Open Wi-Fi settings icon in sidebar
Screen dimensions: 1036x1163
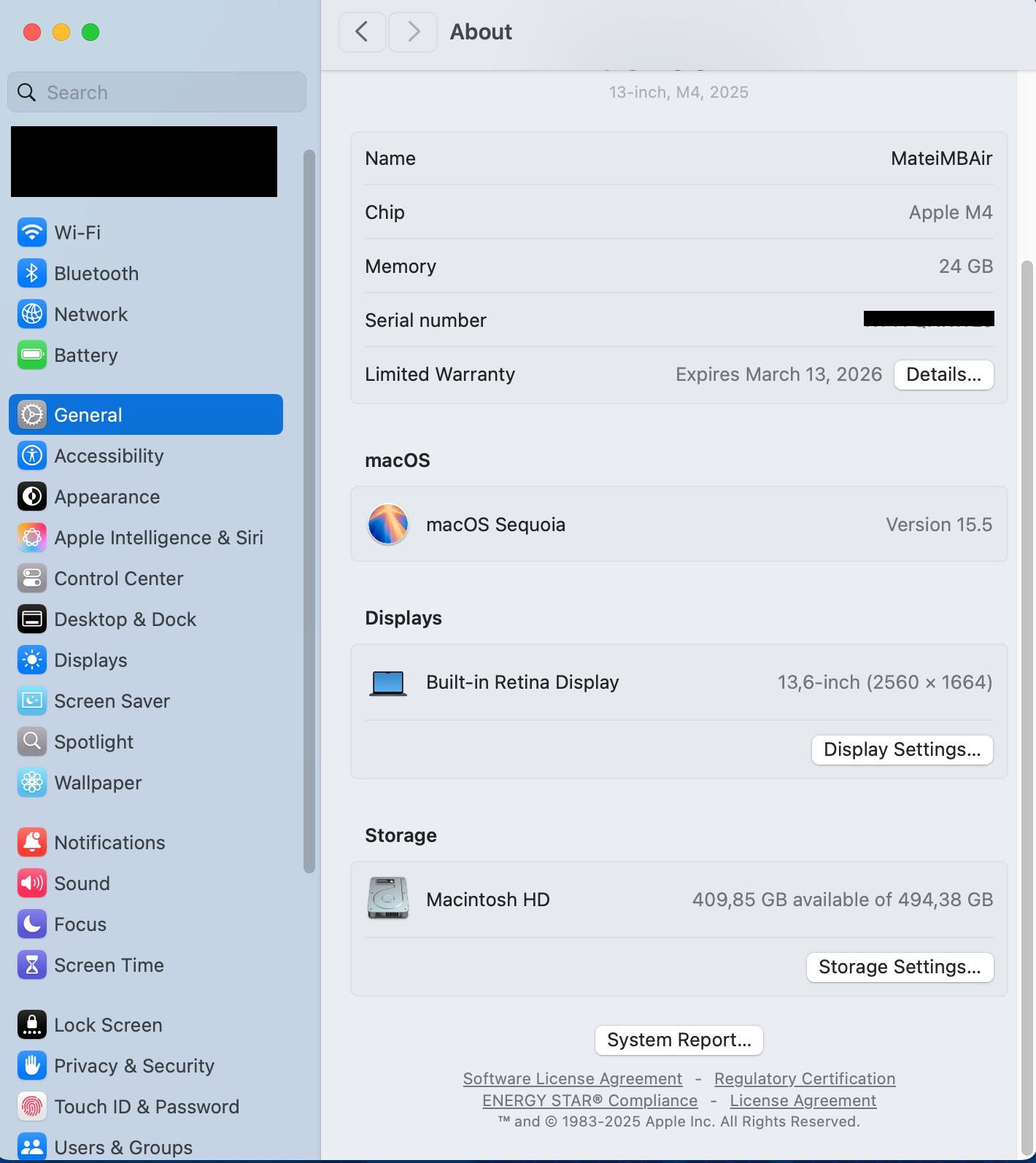point(32,233)
